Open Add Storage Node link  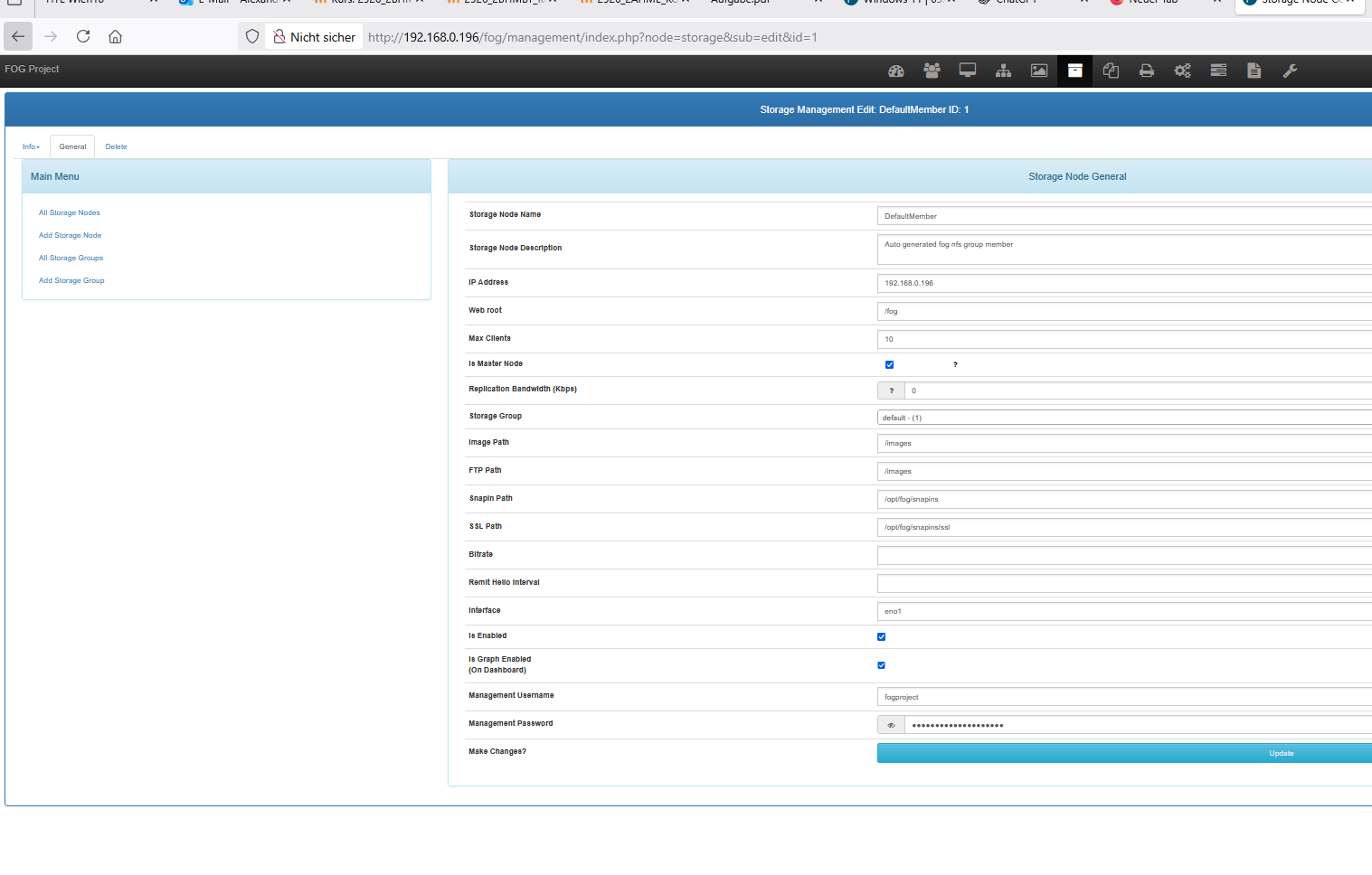[x=70, y=235]
